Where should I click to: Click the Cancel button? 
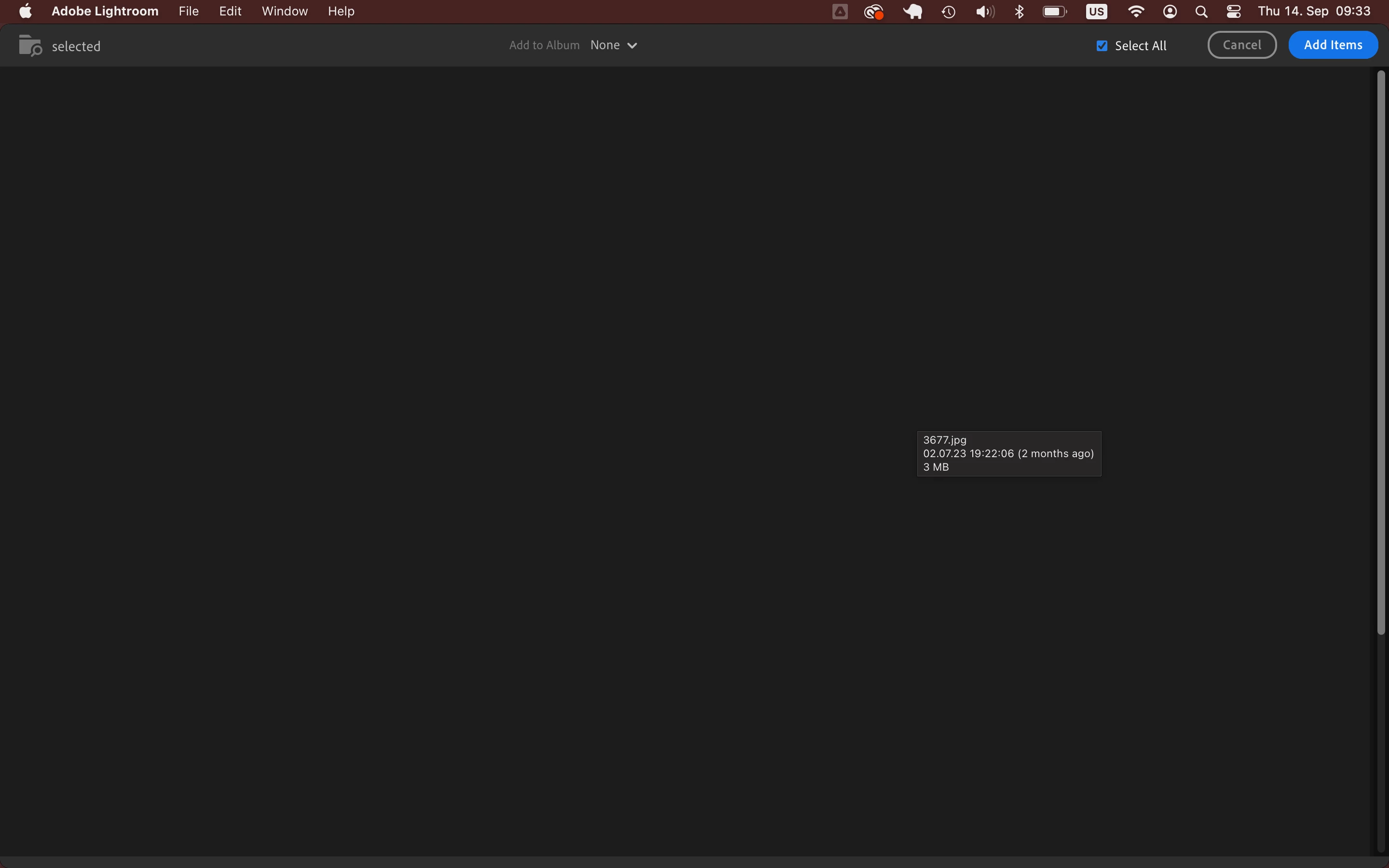1241,45
